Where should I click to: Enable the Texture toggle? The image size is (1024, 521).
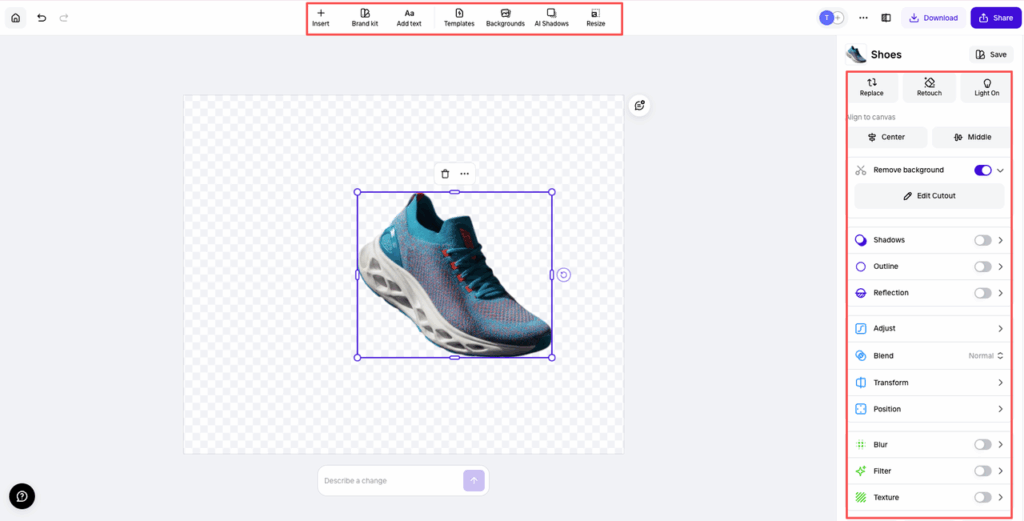click(x=983, y=497)
